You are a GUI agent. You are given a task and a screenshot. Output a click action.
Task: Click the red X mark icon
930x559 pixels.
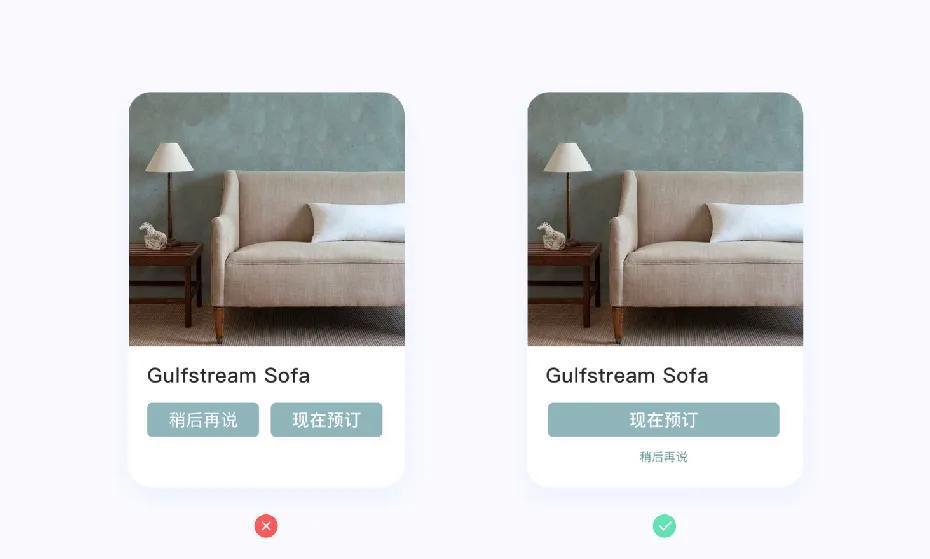266,526
